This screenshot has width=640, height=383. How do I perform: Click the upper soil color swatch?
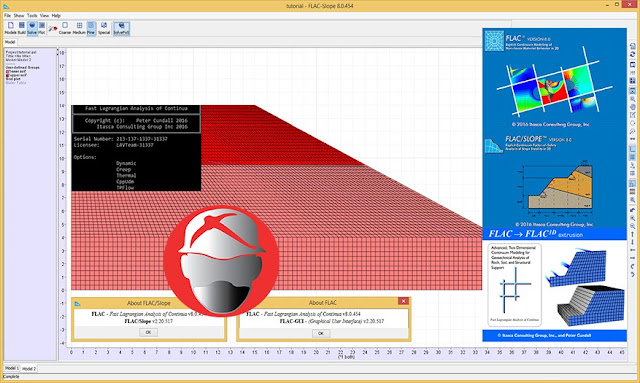[7, 75]
